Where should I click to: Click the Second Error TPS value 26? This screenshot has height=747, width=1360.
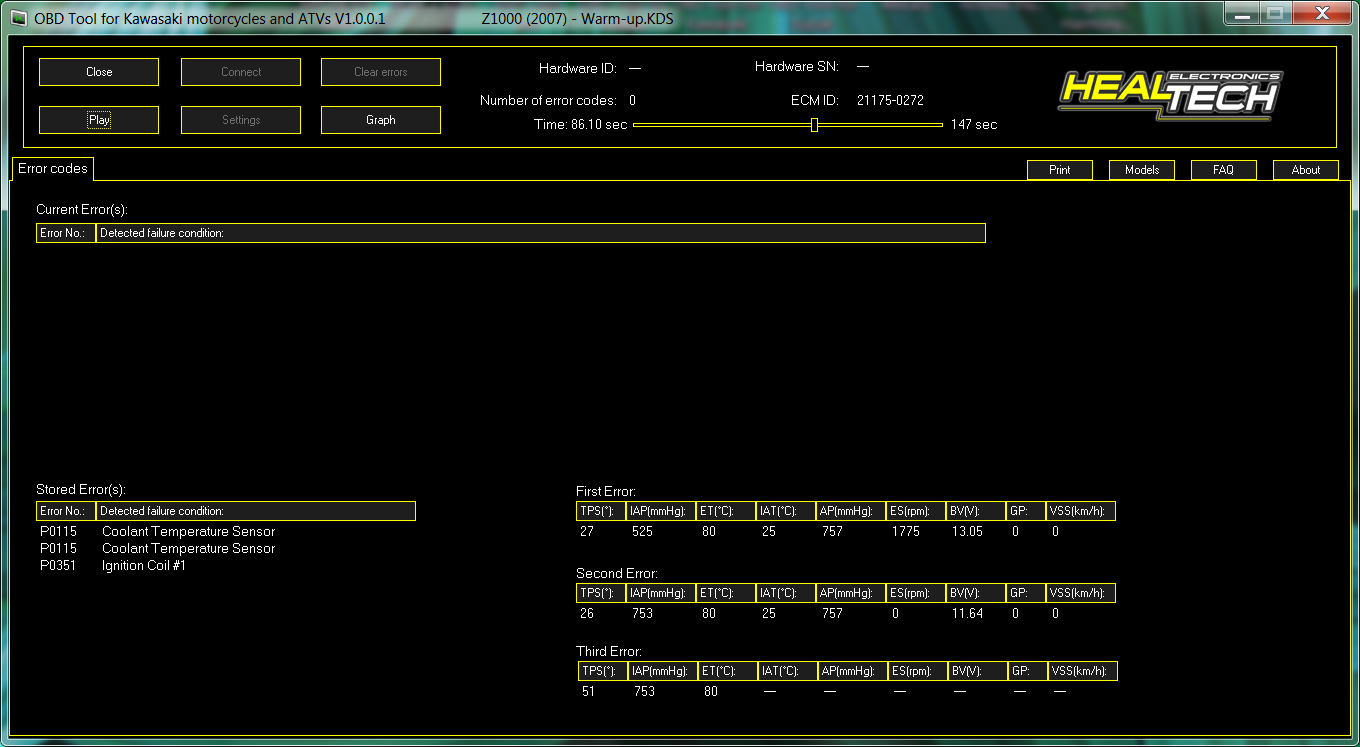coord(587,614)
